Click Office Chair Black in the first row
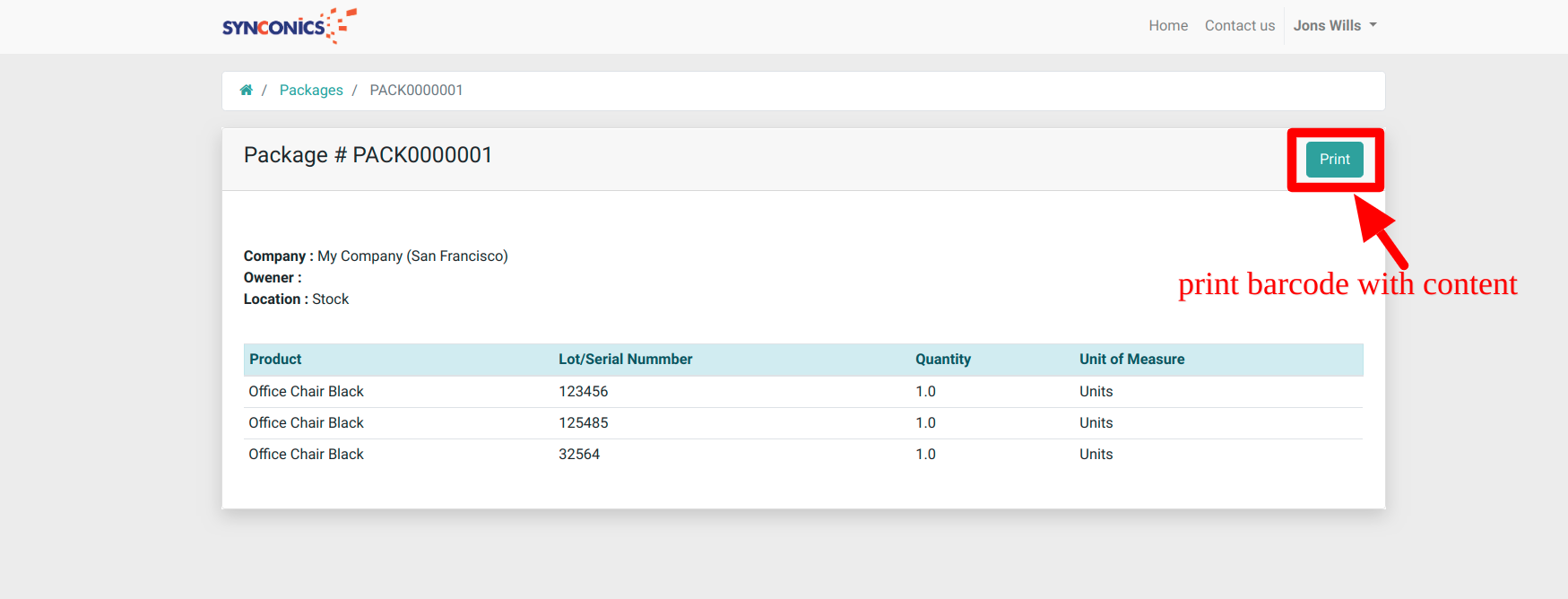 coord(306,392)
